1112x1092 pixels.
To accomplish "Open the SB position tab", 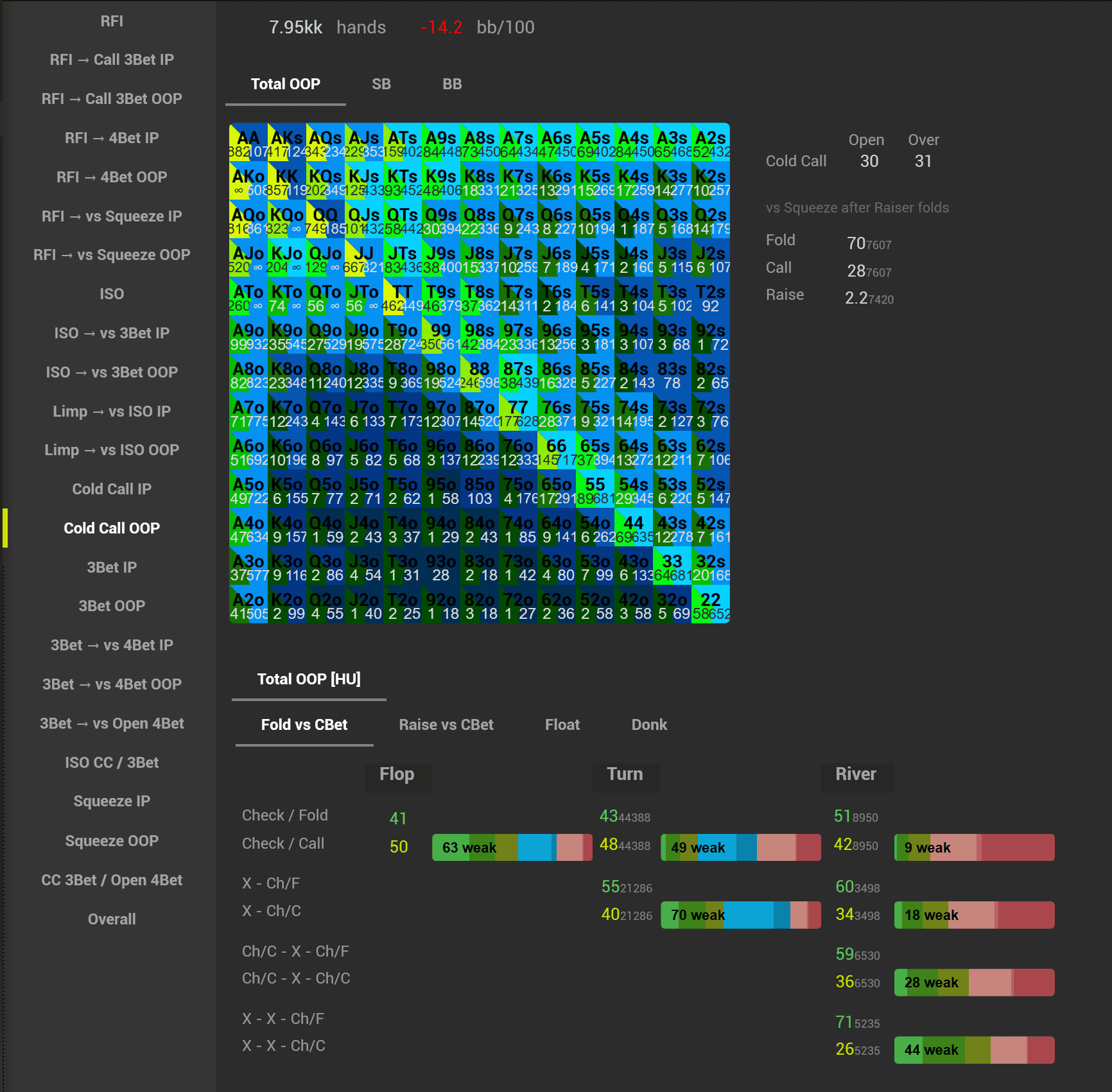I will click(x=381, y=84).
